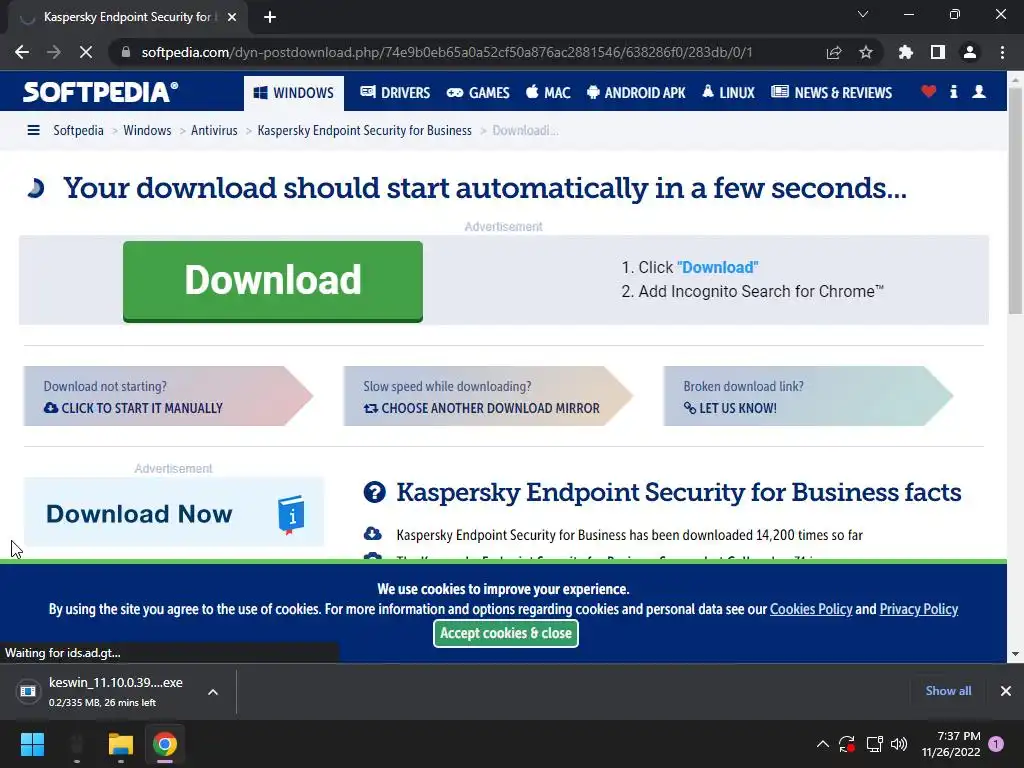Screen dimensions: 1024x768
Task: Click the red heart favorites icon
Action: pyautogui.click(x=929, y=91)
